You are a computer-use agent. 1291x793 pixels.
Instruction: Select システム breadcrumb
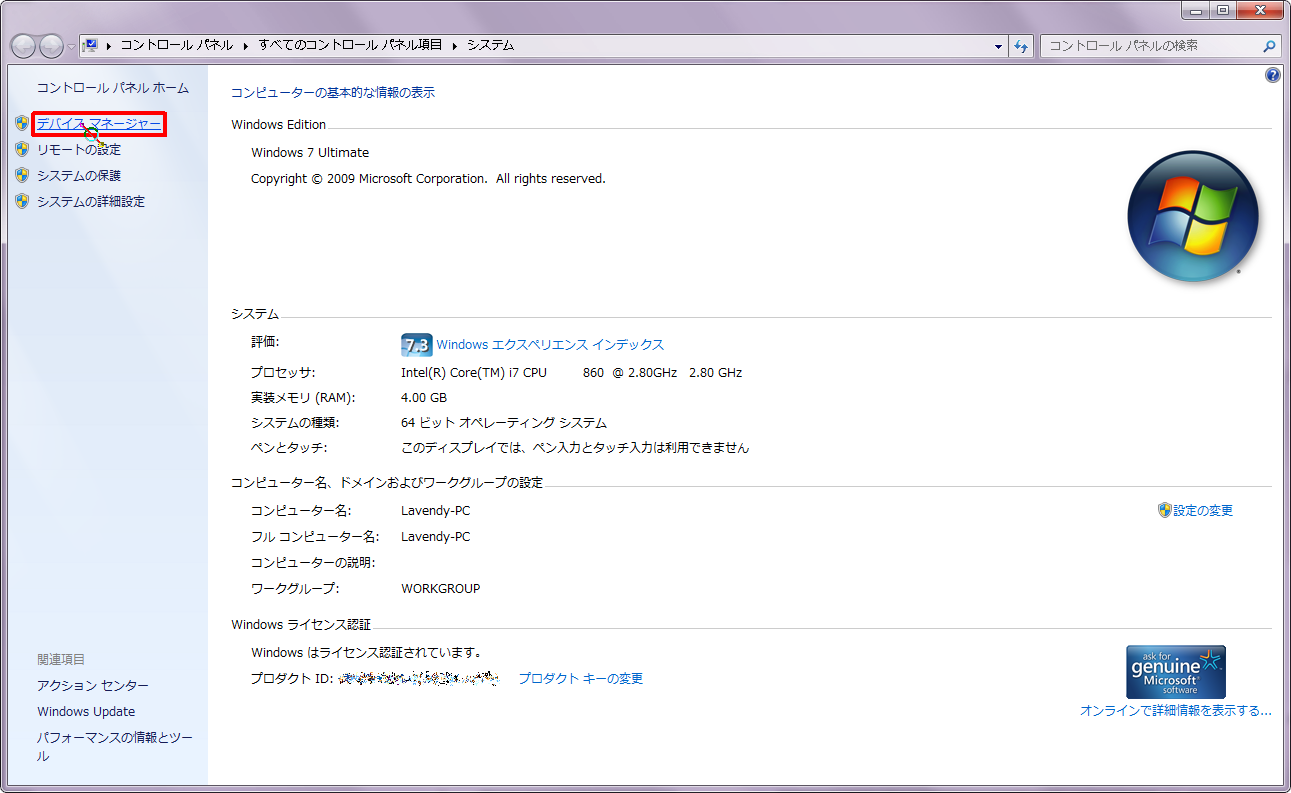pyautogui.click(x=491, y=45)
